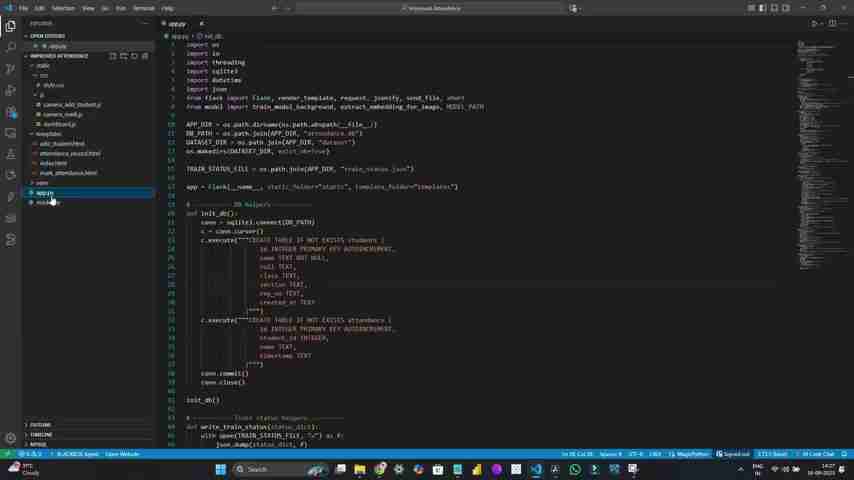Toggle the primary sidebar layout button
Screen dimensions: 854x480
[x=761, y=8]
